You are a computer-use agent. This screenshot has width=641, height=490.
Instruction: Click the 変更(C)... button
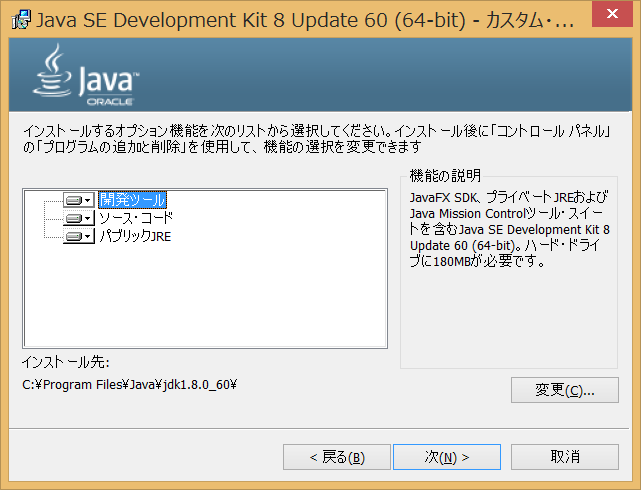[x=565, y=390]
